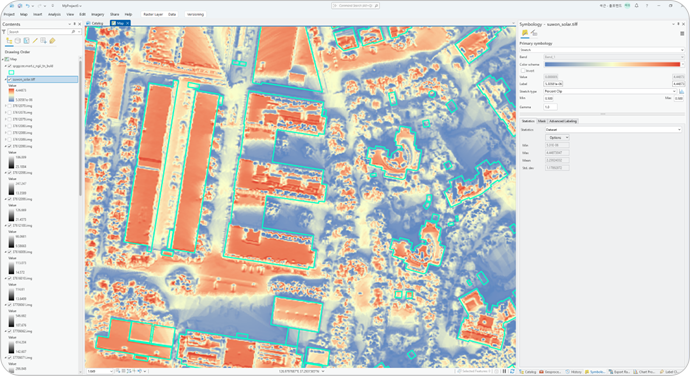
Task: Open the Primary symbology Stretch dropdown
Action: click(602, 50)
